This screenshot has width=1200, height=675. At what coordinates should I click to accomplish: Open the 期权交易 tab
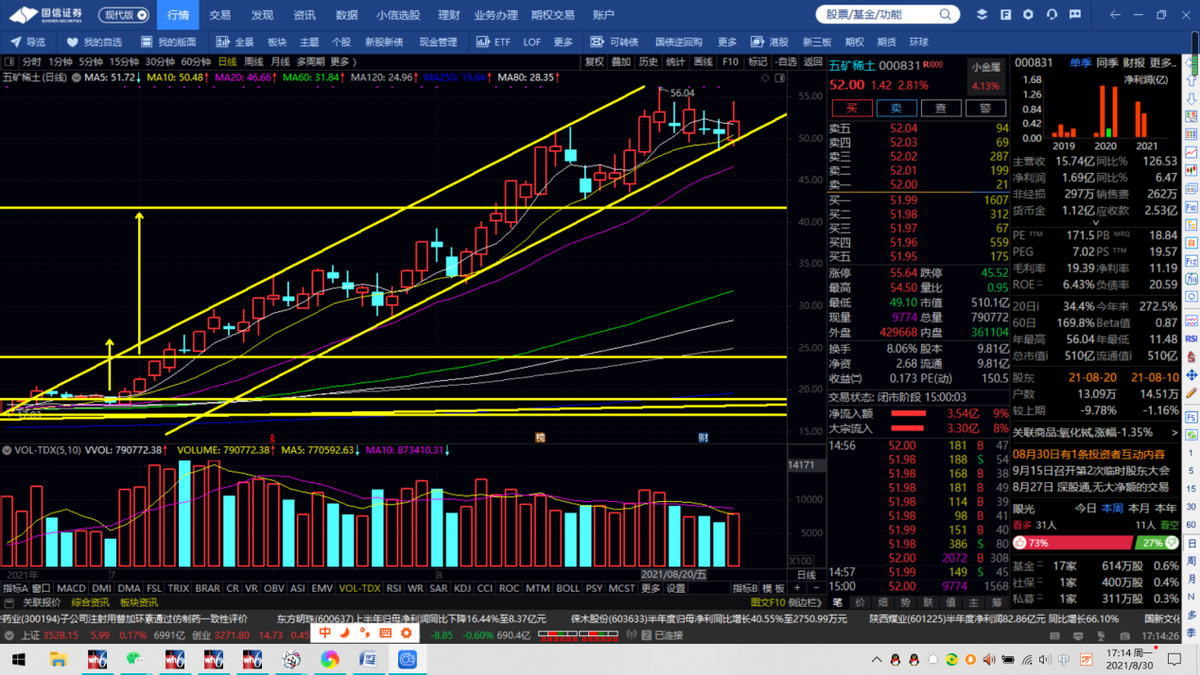tap(553, 15)
